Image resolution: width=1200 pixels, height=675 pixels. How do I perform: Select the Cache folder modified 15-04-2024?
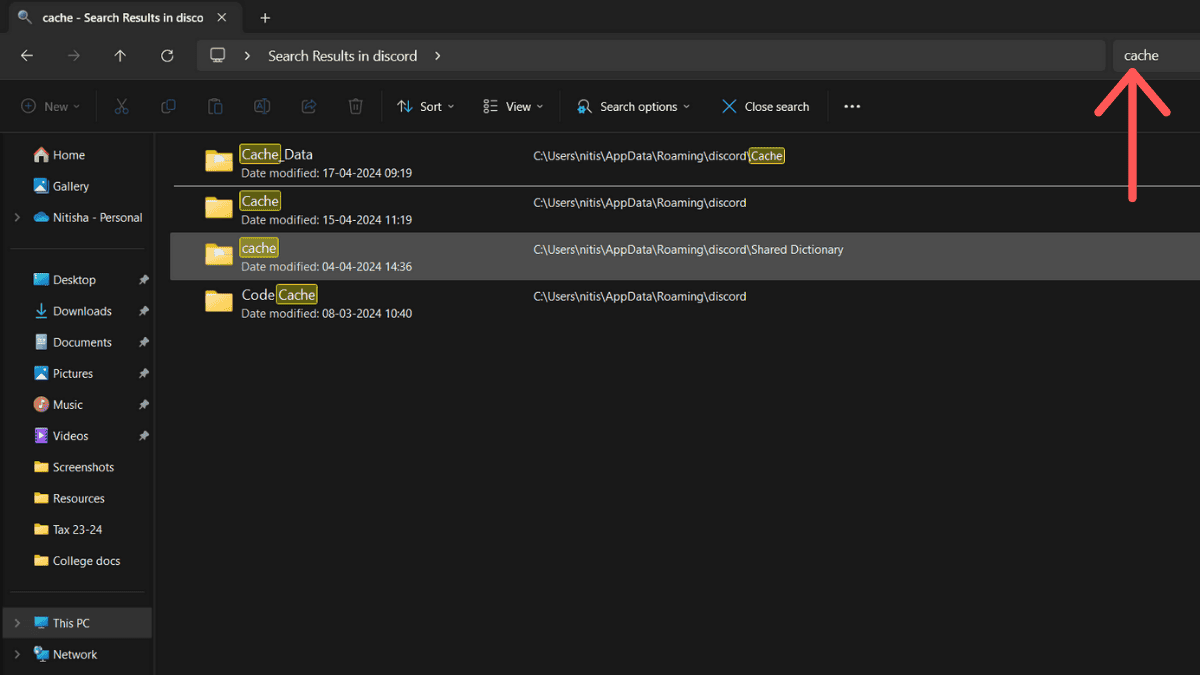click(685, 209)
